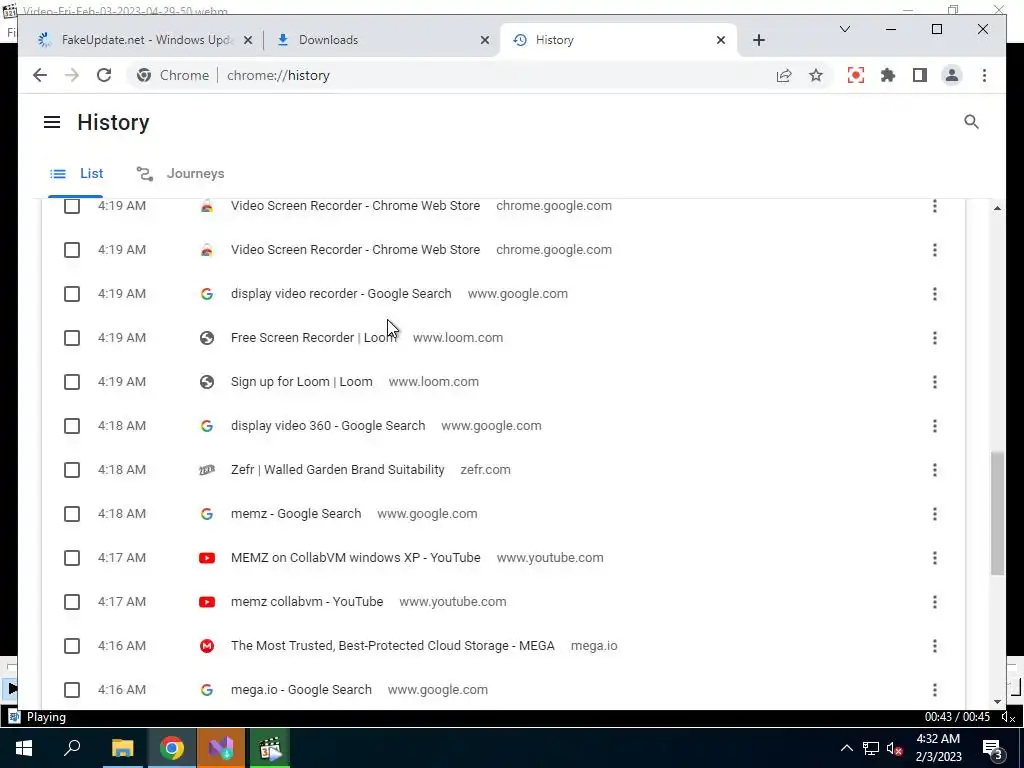Image resolution: width=1024 pixels, height=768 pixels.
Task: Click the share page icon in address bar
Action: point(784,75)
